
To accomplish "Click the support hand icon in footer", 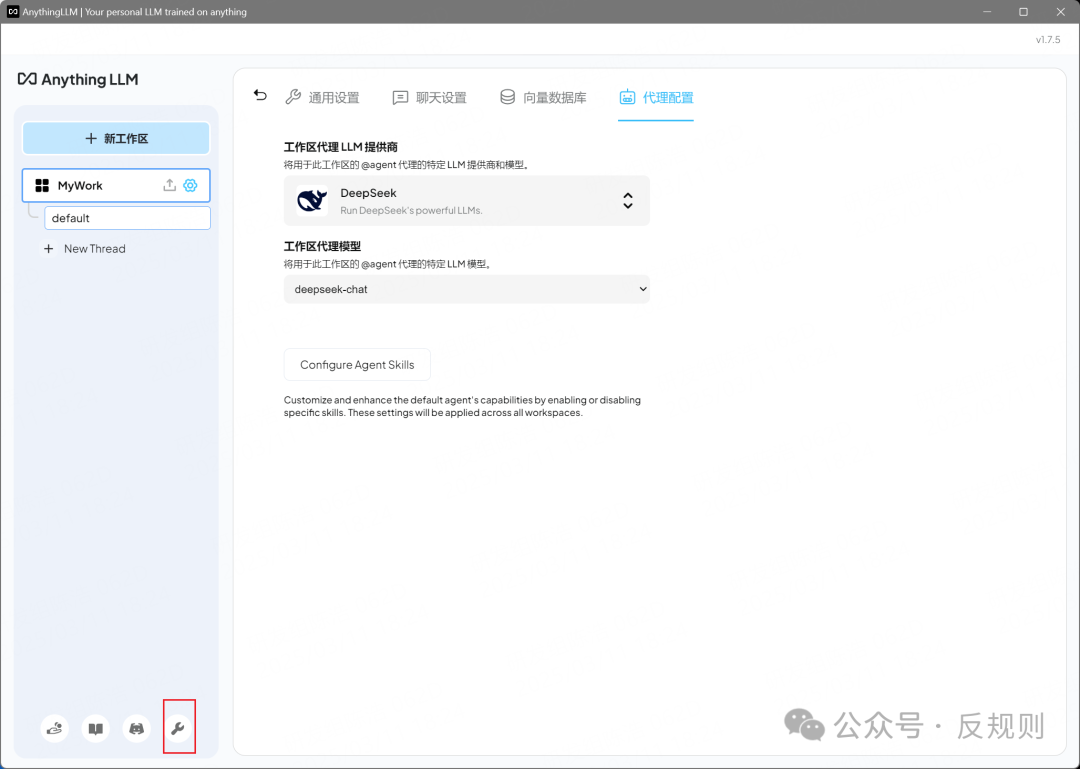I will coord(54,728).
